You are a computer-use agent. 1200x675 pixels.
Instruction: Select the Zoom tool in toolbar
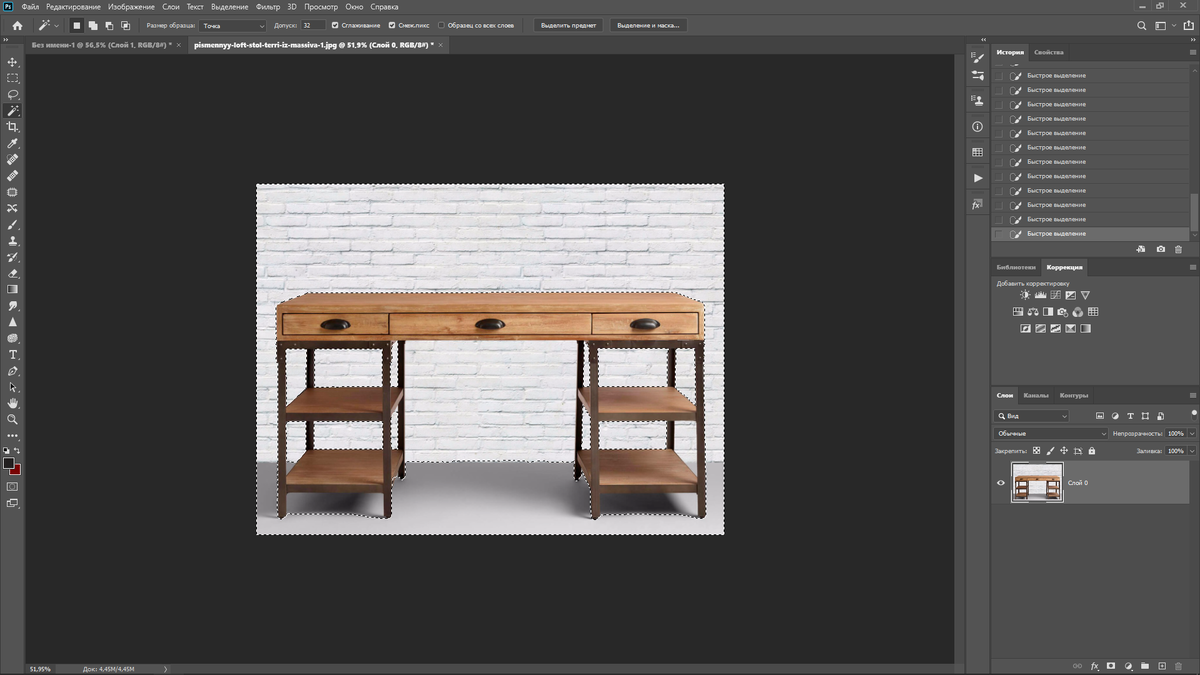[13, 419]
